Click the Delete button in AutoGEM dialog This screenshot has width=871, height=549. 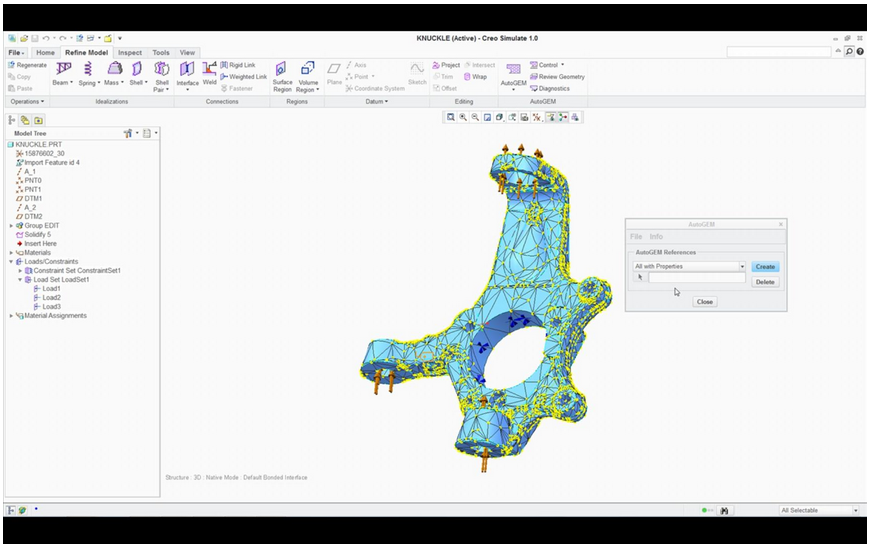pos(764,282)
